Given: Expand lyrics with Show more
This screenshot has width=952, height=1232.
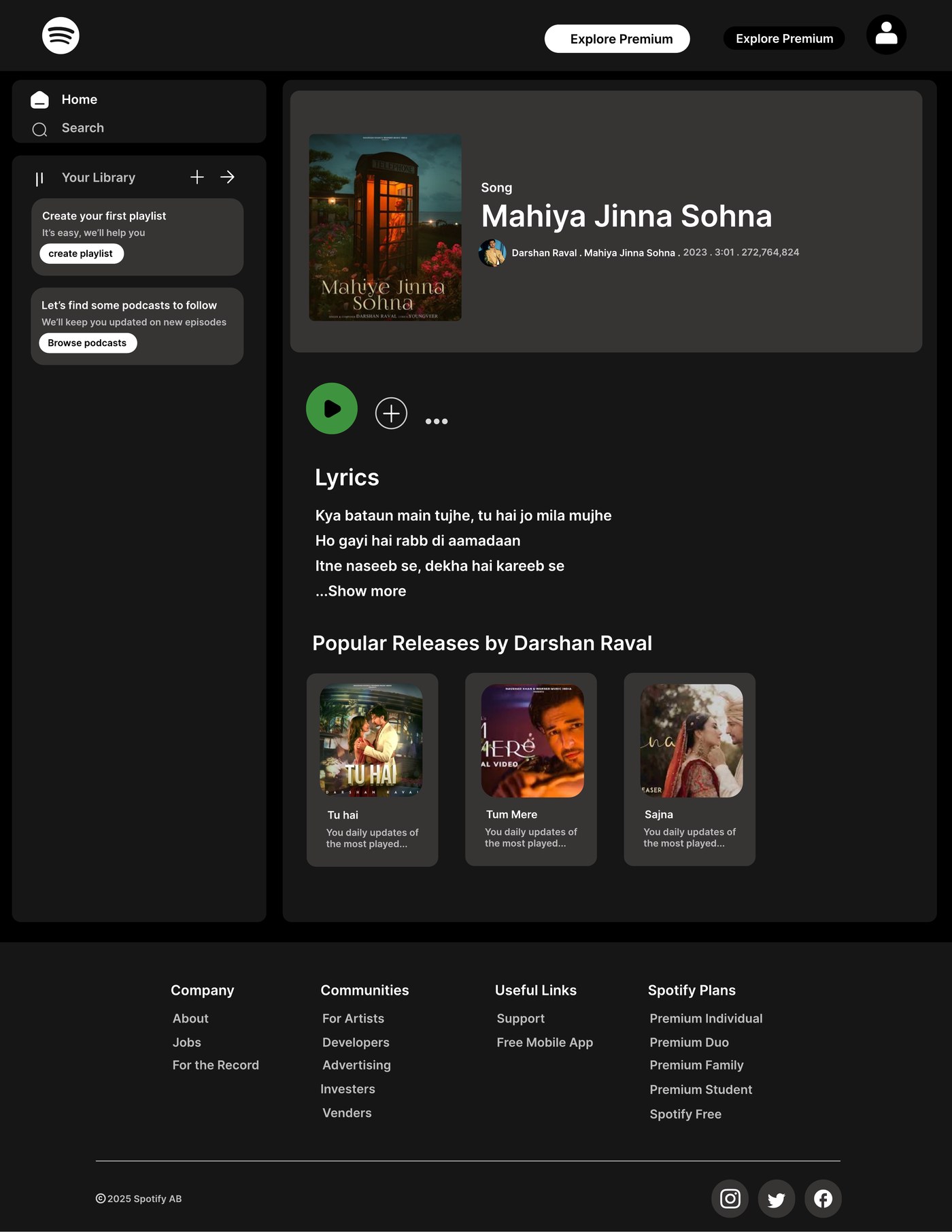Looking at the screenshot, I should click(x=361, y=591).
